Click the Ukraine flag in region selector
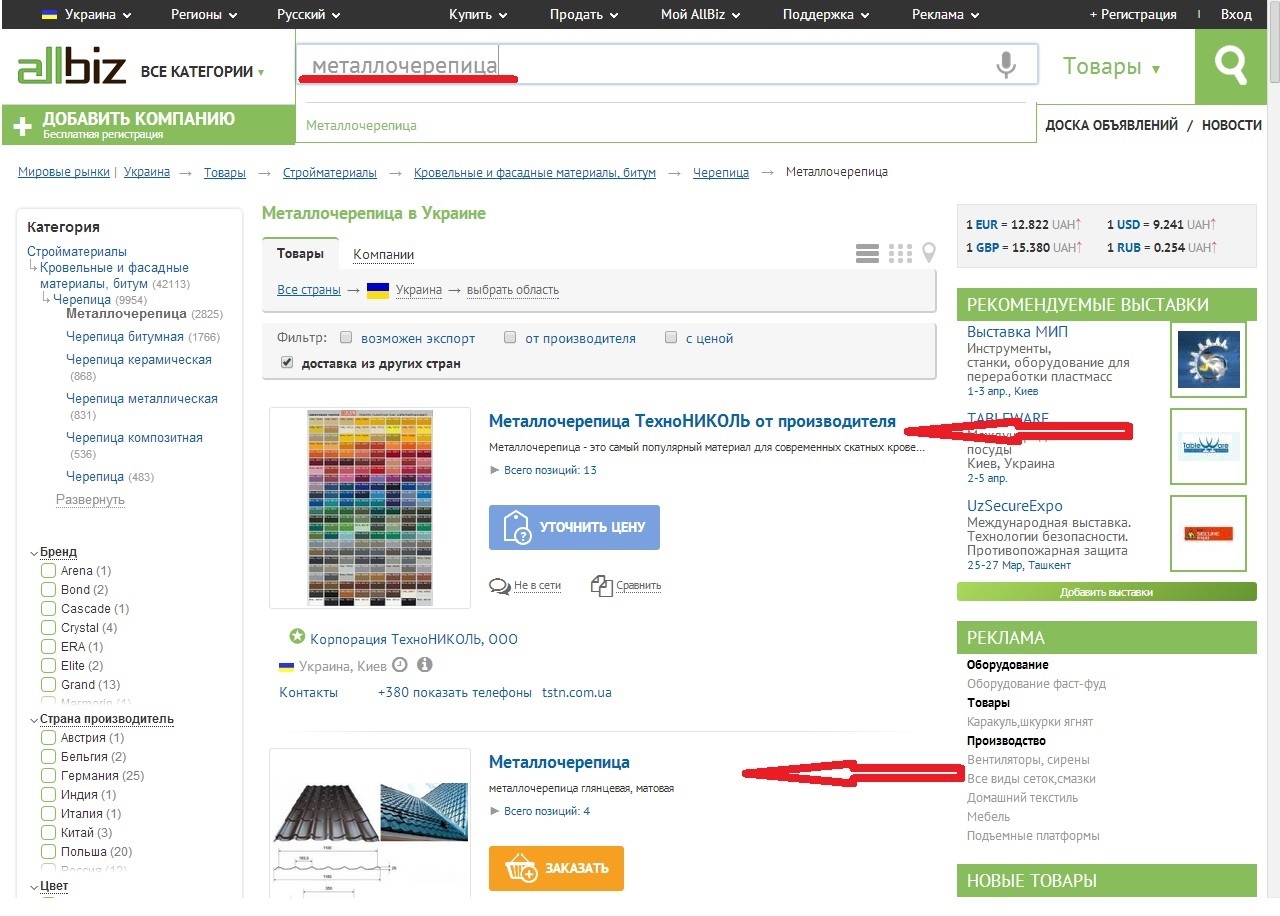 [x=378, y=290]
